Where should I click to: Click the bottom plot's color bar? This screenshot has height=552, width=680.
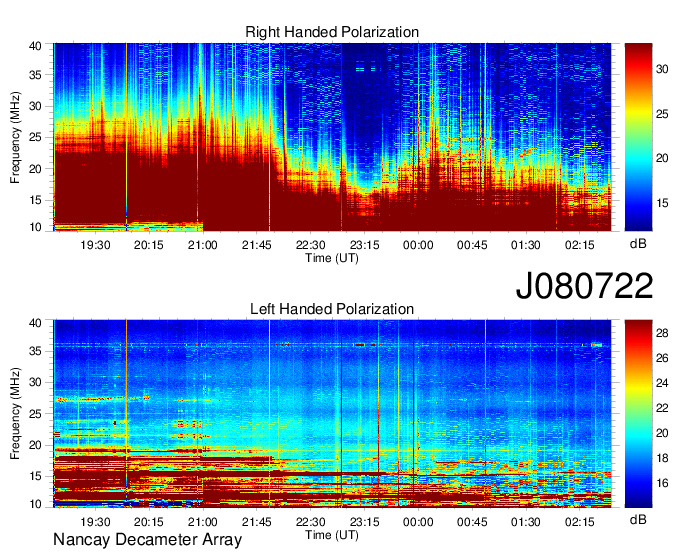(638, 414)
